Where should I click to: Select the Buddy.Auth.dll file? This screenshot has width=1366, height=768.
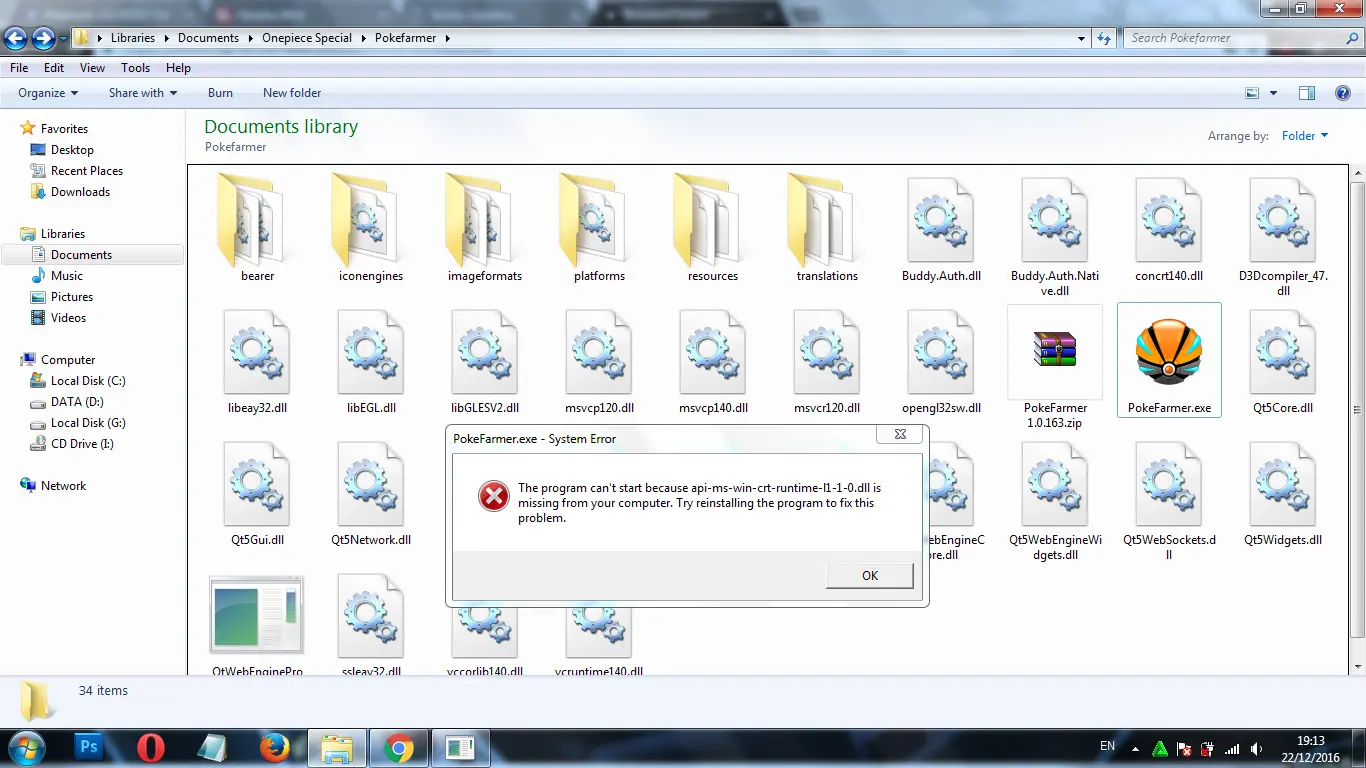(941, 230)
